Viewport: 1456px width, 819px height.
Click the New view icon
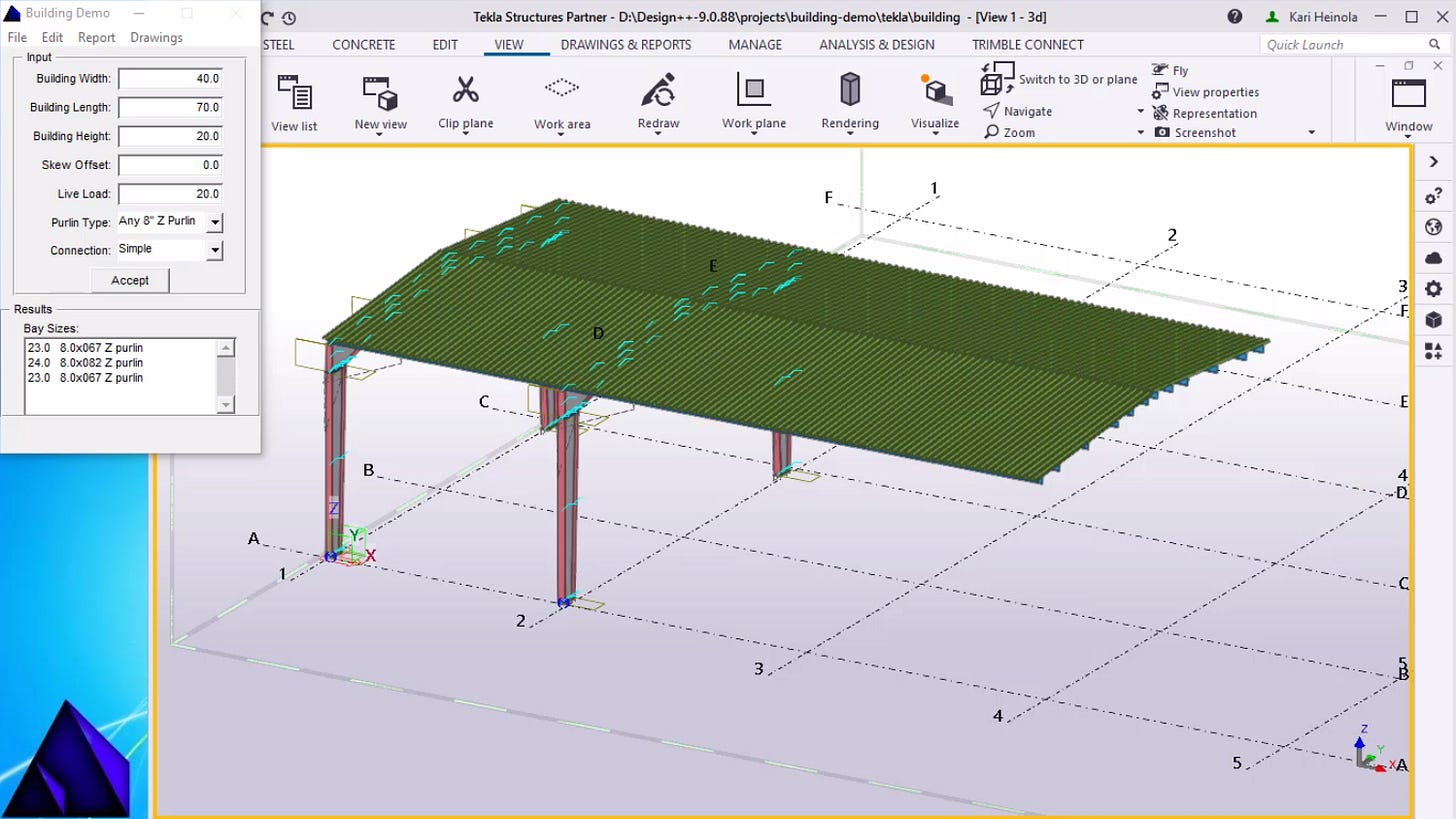[380, 93]
